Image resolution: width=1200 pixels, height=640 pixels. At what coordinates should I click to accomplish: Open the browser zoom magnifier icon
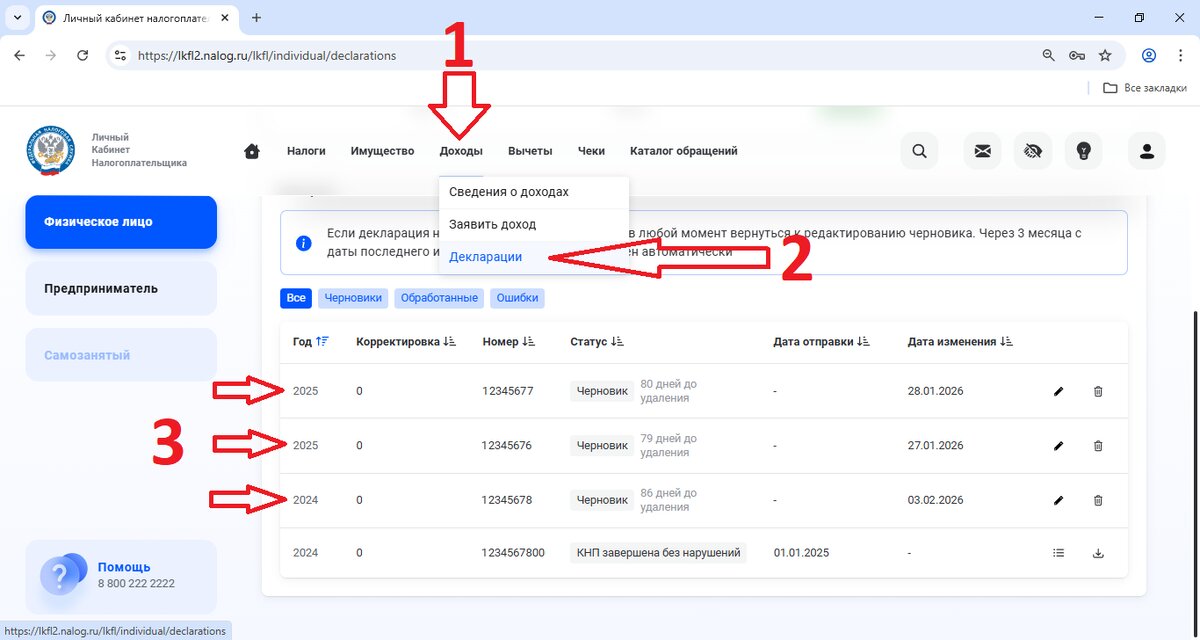coord(1048,56)
